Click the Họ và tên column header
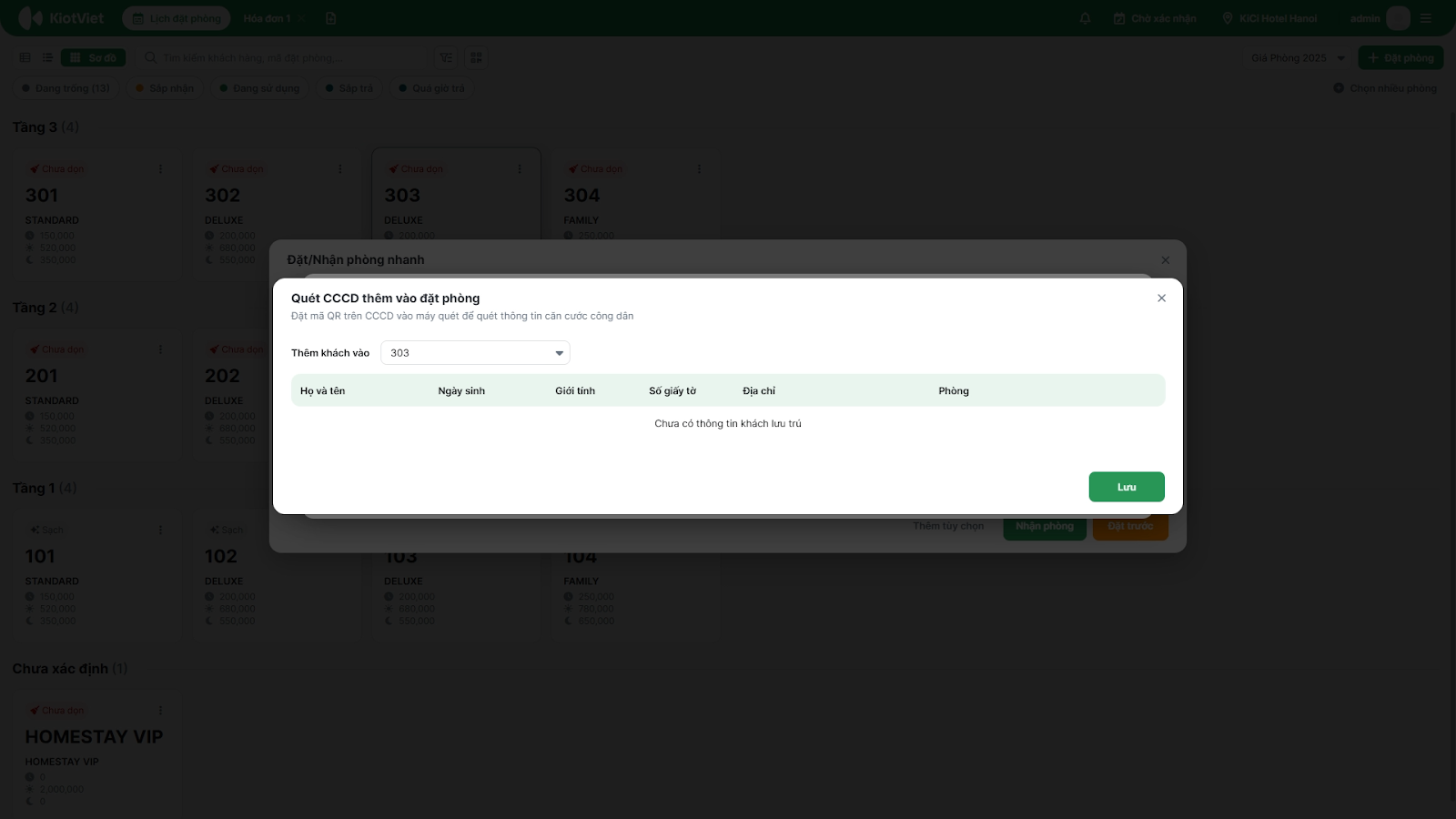 click(323, 391)
